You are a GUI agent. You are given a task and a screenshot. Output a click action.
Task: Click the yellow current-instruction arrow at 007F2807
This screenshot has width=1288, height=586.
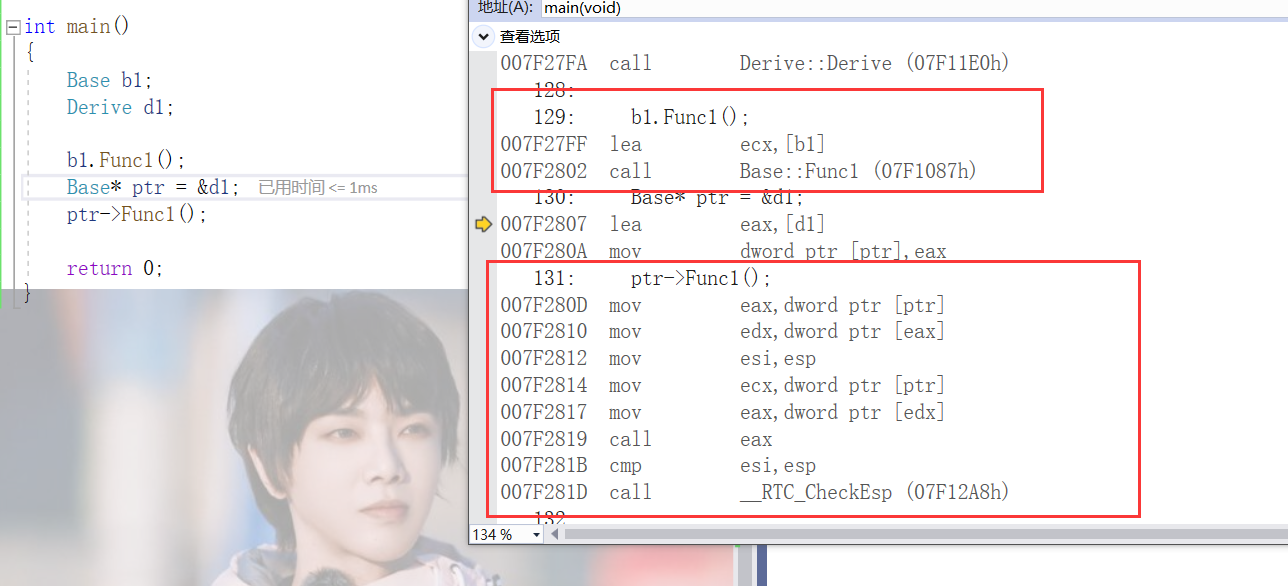click(x=484, y=224)
